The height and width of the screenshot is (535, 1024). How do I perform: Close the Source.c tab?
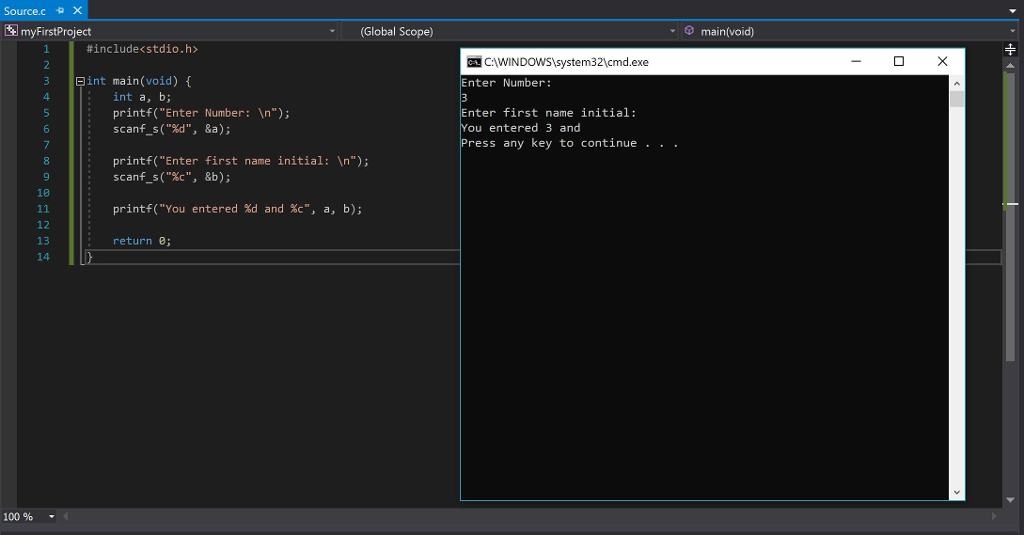point(78,10)
